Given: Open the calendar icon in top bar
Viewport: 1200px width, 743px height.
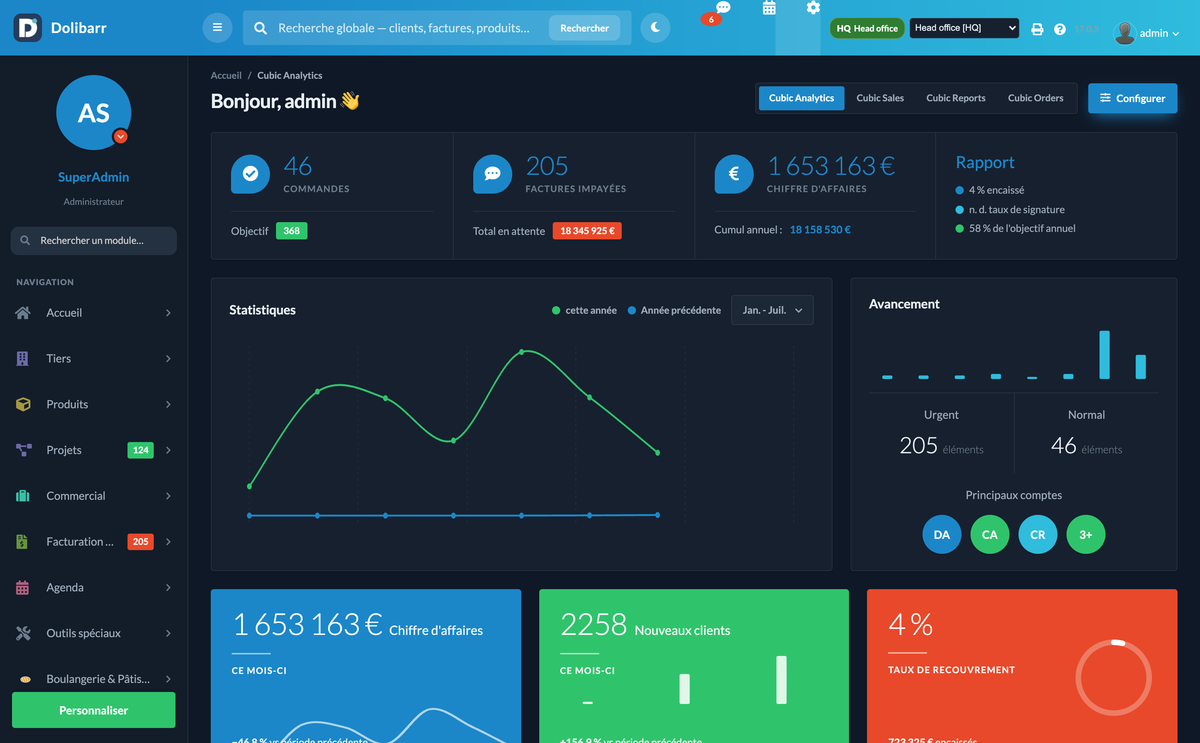Looking at the screenshot, I should tap(769, 8).
